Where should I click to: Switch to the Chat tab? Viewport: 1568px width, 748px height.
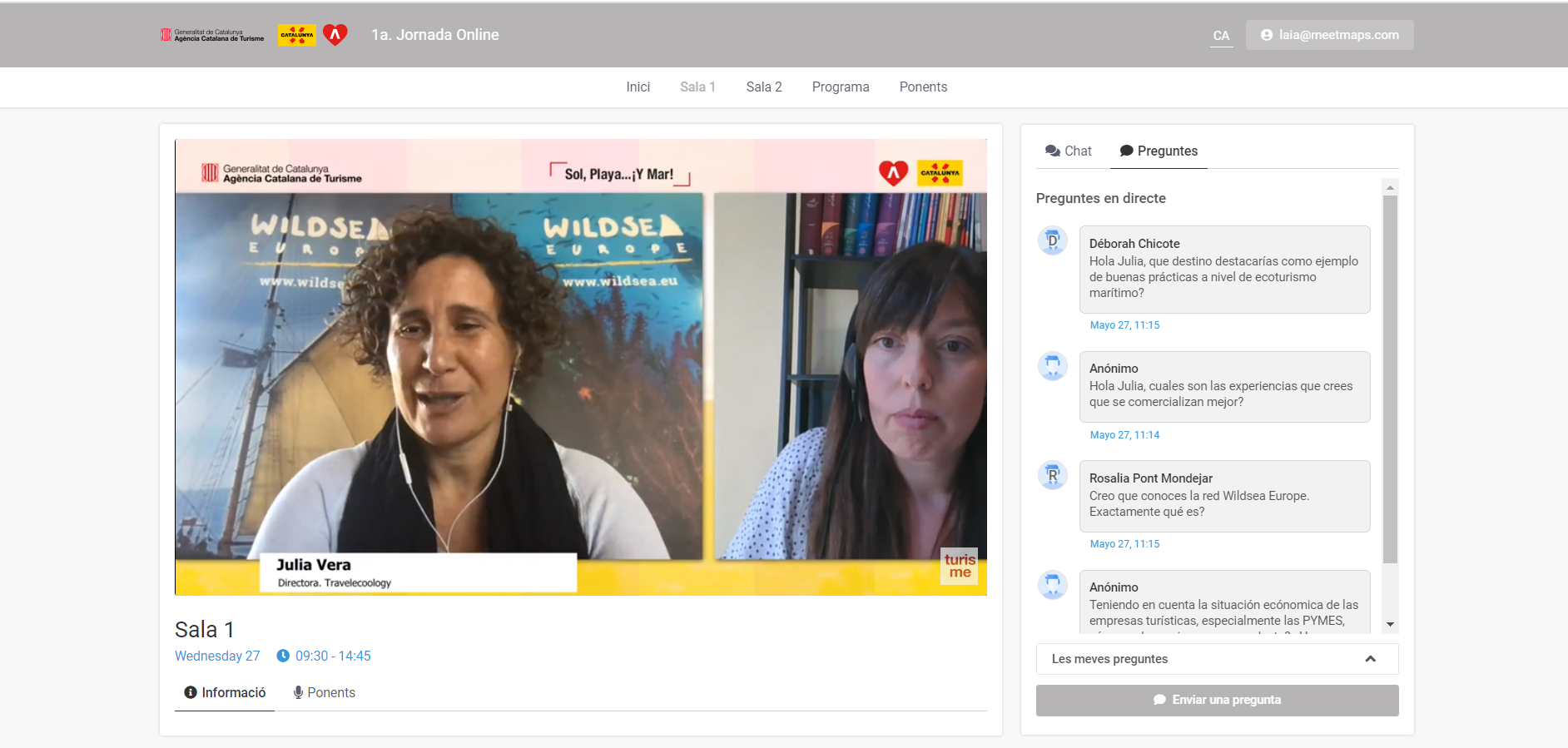1069,151
